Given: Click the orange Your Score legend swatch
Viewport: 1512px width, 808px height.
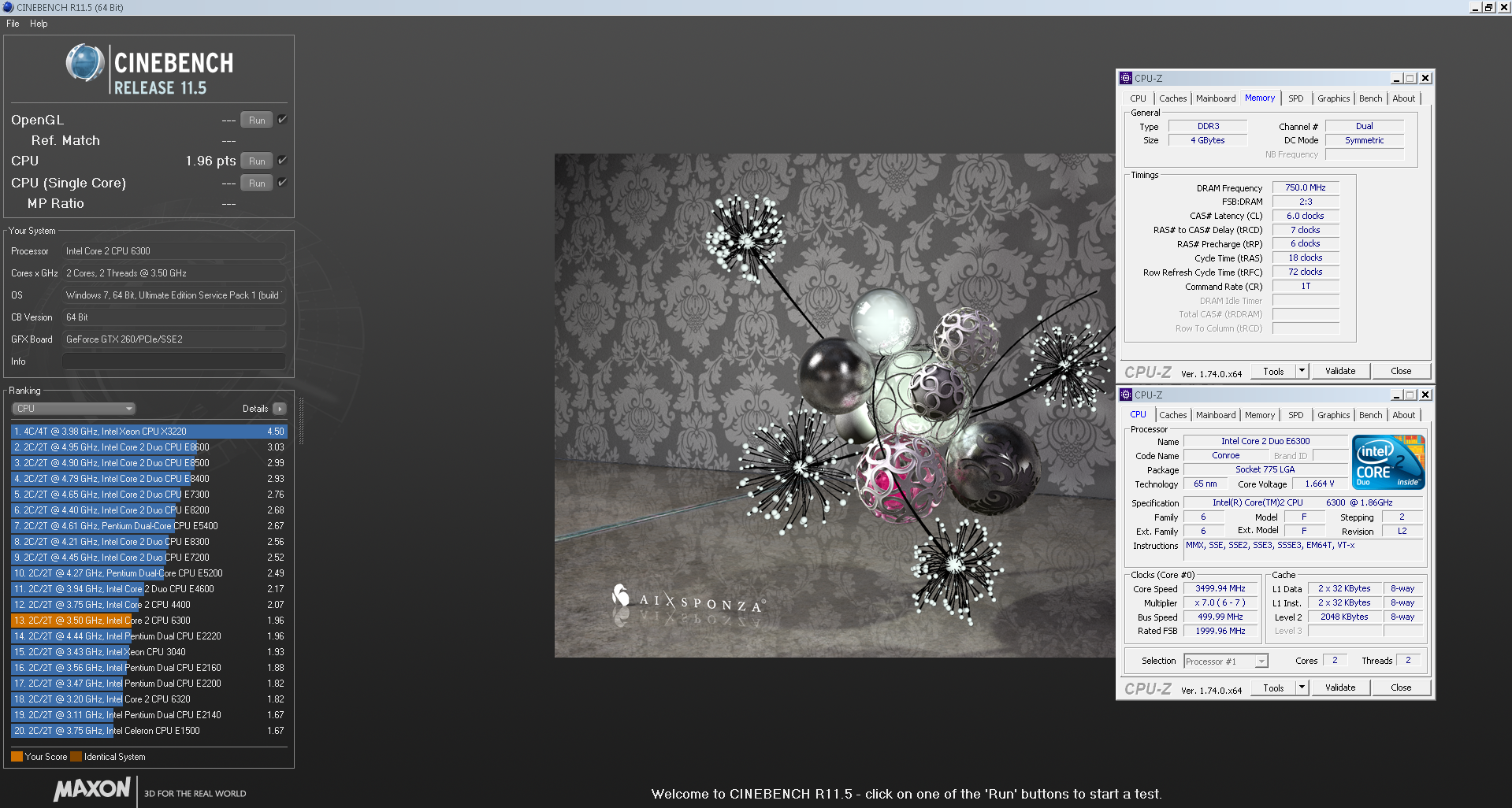Looking at the screenshot, I should [17, 757].
